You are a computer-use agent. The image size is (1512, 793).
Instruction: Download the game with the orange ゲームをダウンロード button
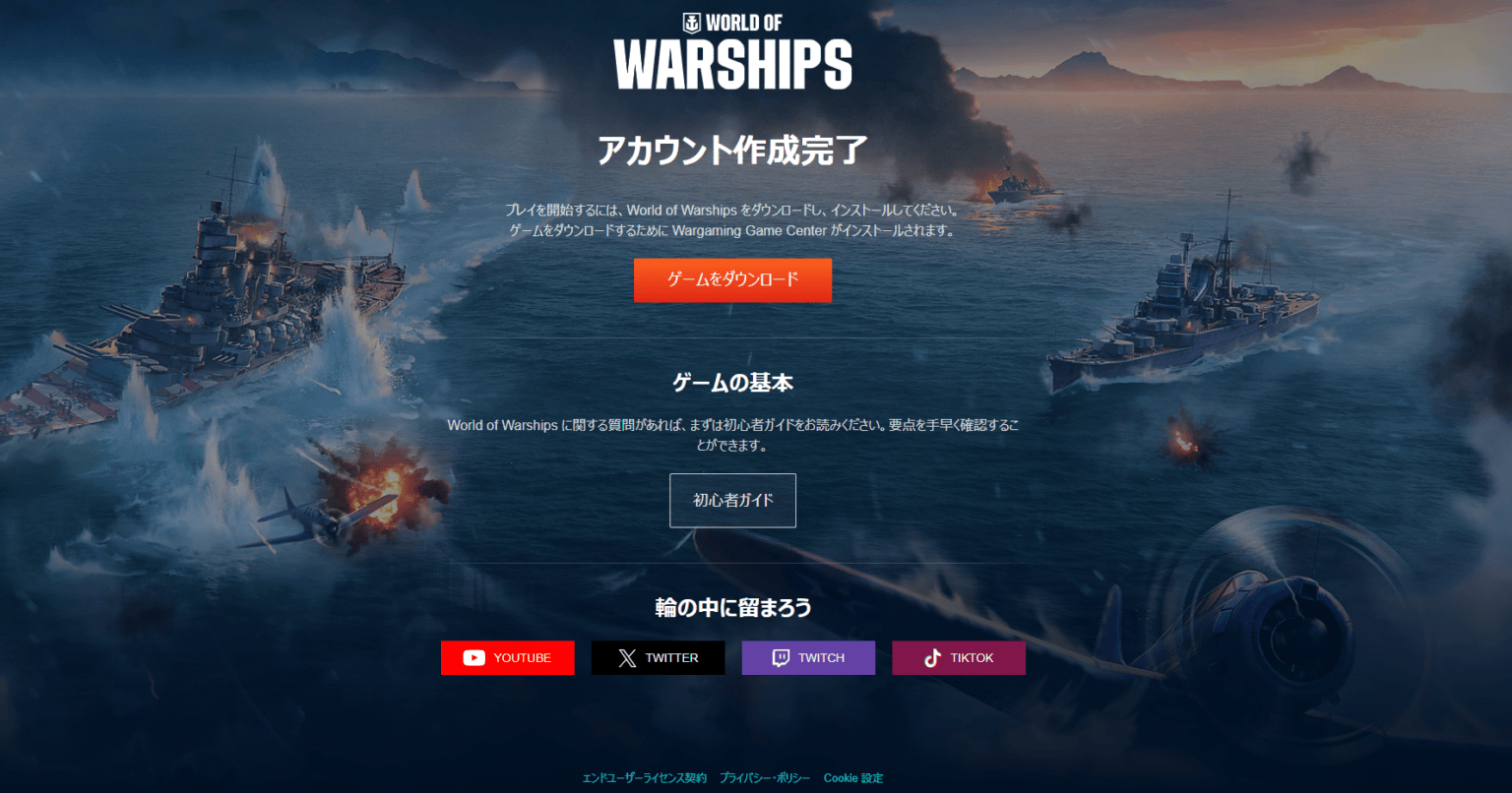(x=732, y=280)
